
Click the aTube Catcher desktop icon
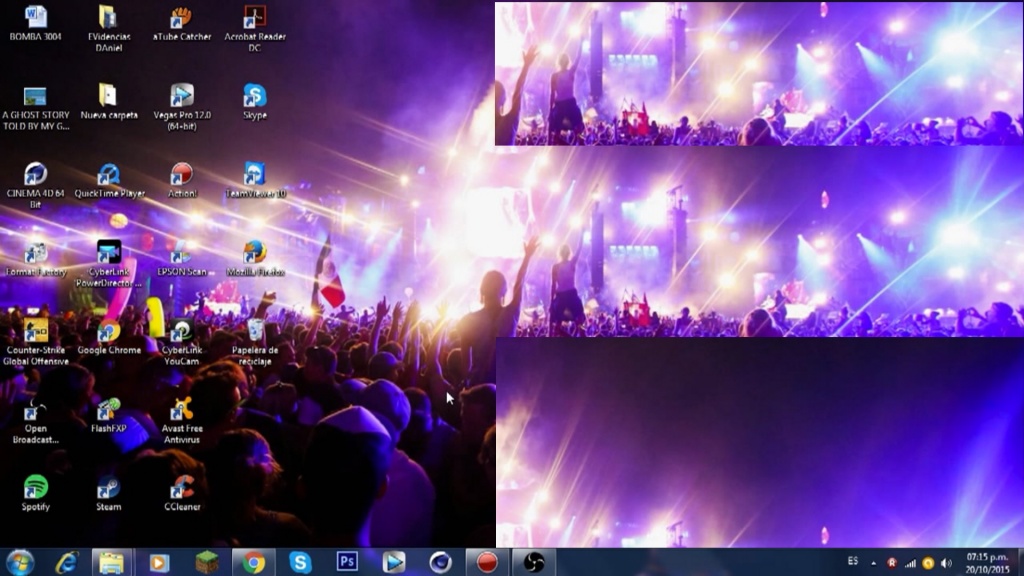(181, 18)
